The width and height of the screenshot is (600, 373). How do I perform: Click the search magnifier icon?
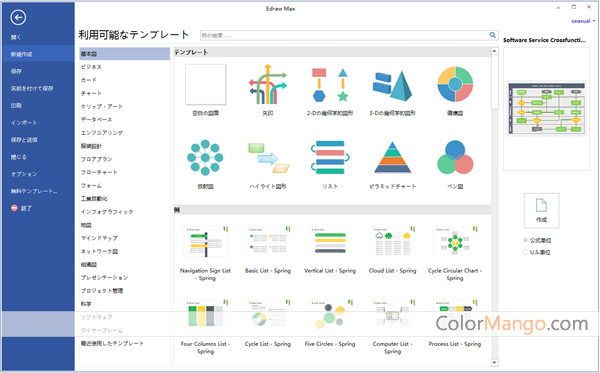coord(492,35)
